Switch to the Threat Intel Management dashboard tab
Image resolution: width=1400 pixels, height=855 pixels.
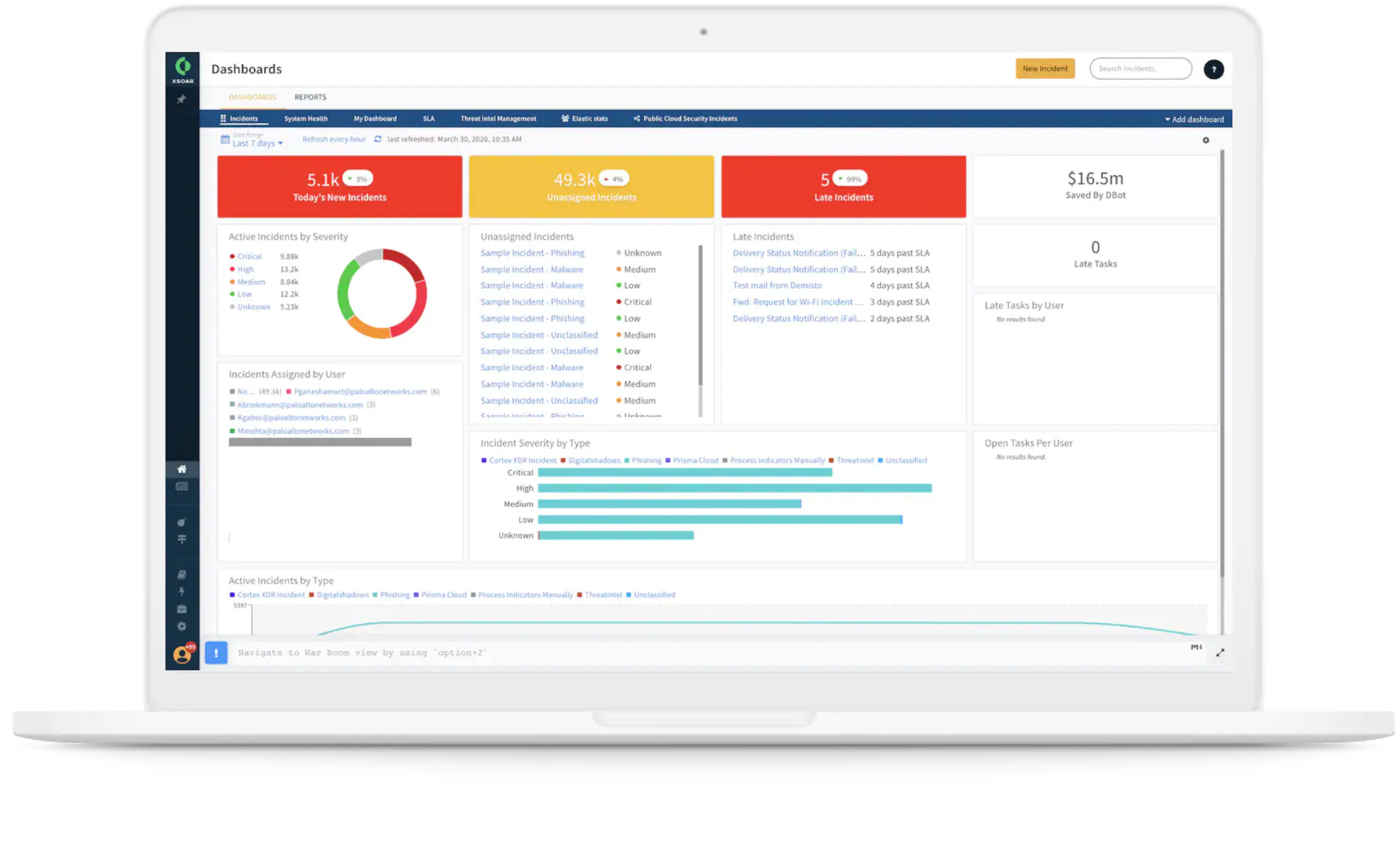498,118
